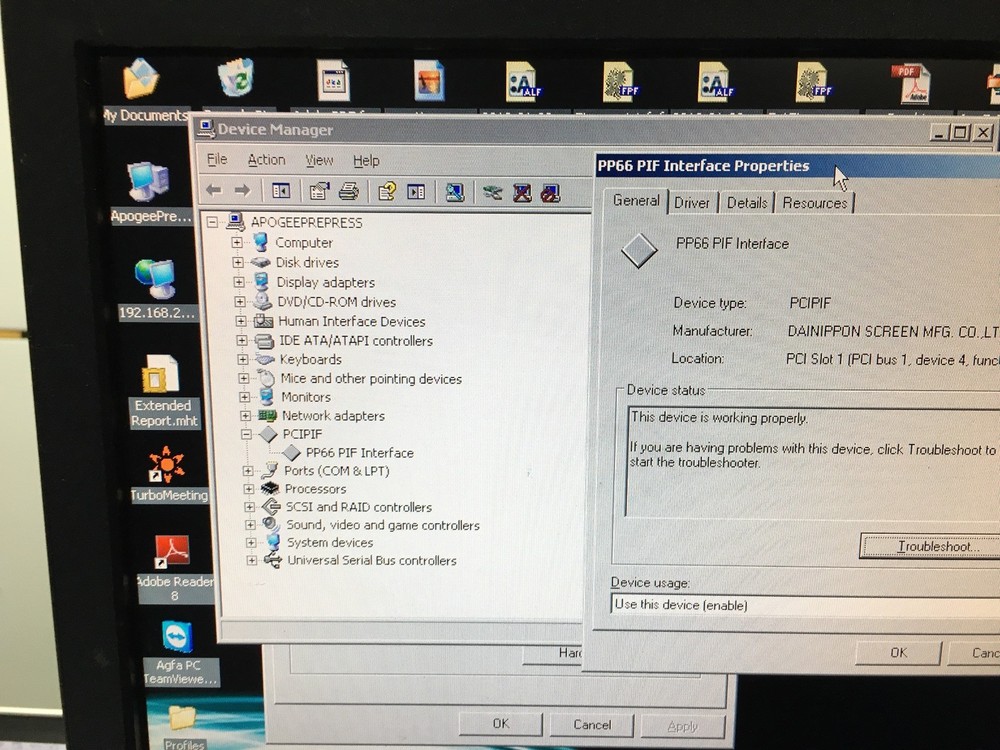Open the File menu
The width and height of the screenshot is (1000, 750).
coord(217,159)
